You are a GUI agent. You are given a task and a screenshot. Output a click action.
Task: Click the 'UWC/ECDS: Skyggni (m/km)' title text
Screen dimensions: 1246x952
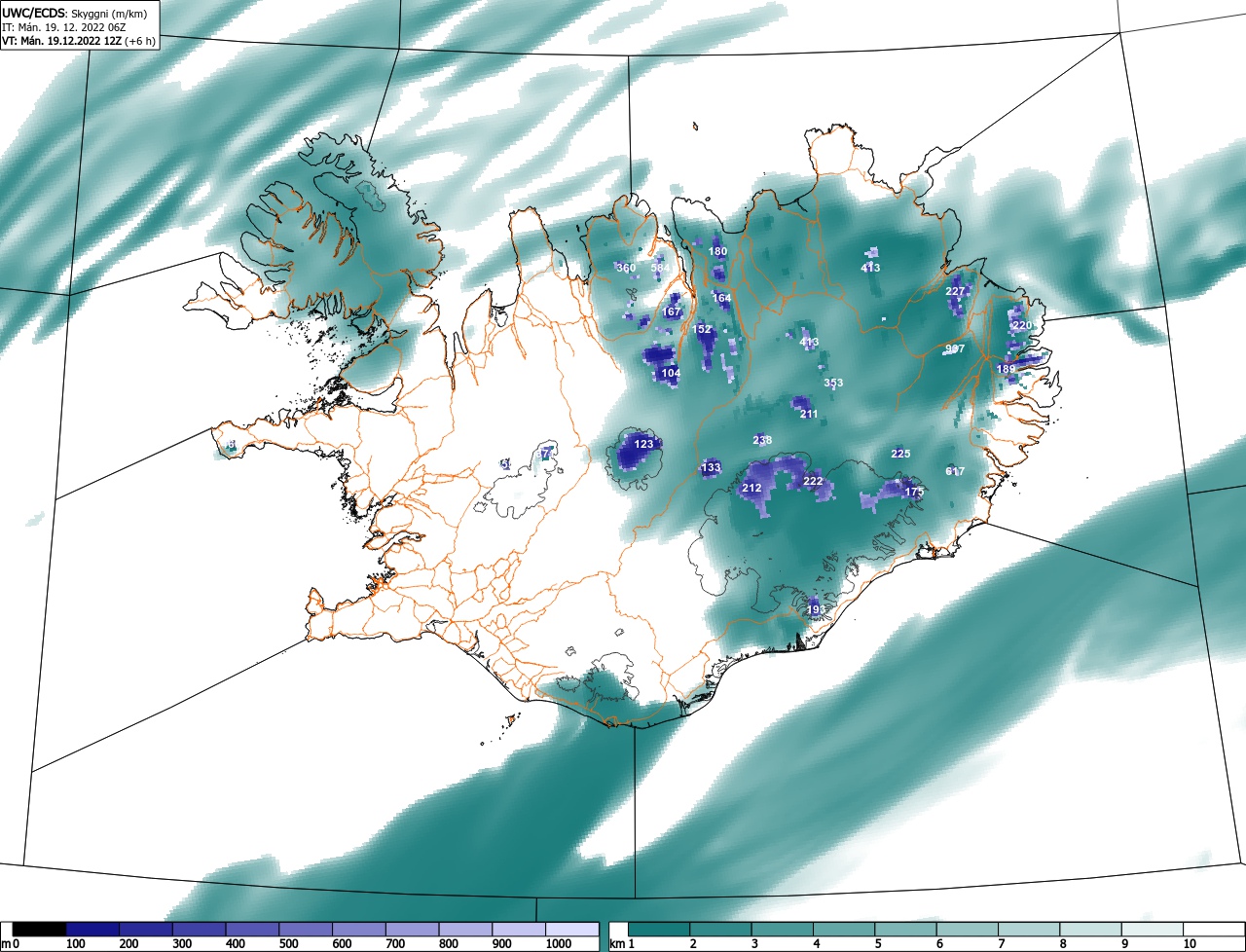pyautogui.click(x=73, y=13)
